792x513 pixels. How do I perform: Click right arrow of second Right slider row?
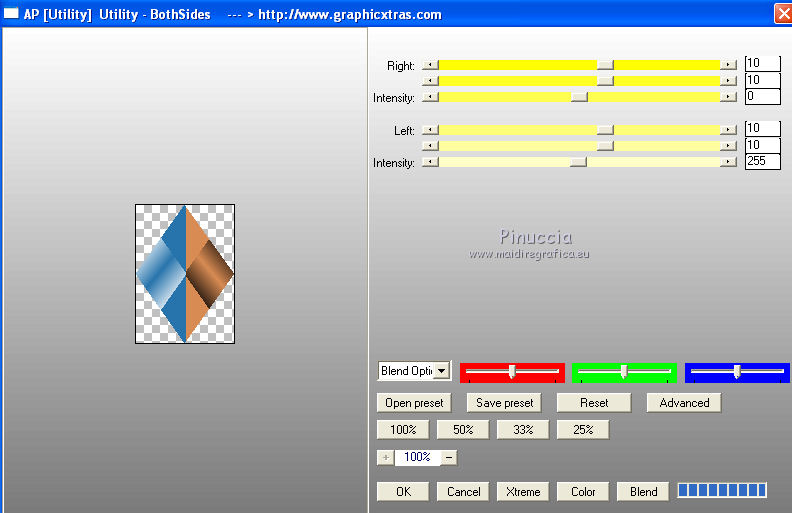[x=728, y=80]
